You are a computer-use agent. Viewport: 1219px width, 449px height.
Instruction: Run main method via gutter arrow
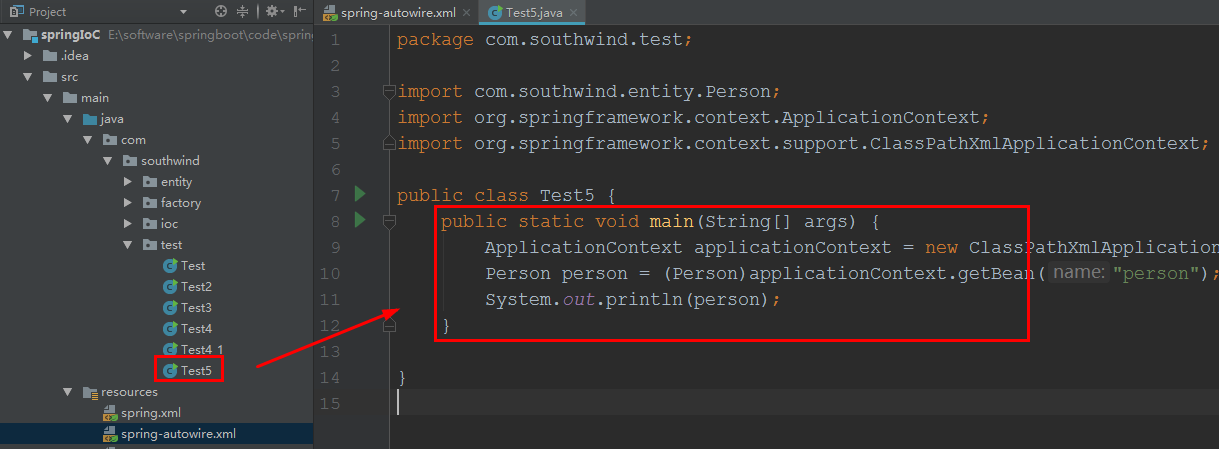[360, 219]
